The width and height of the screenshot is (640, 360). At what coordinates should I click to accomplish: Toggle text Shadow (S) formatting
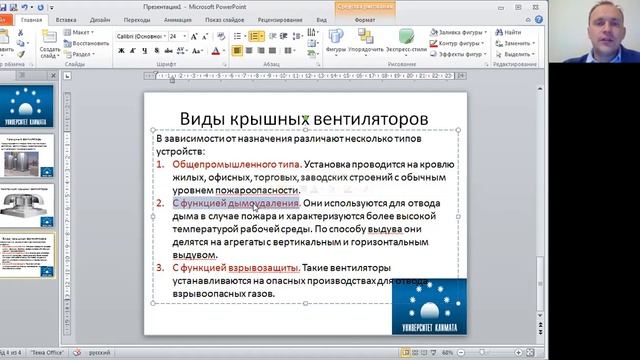pos(156,51)
